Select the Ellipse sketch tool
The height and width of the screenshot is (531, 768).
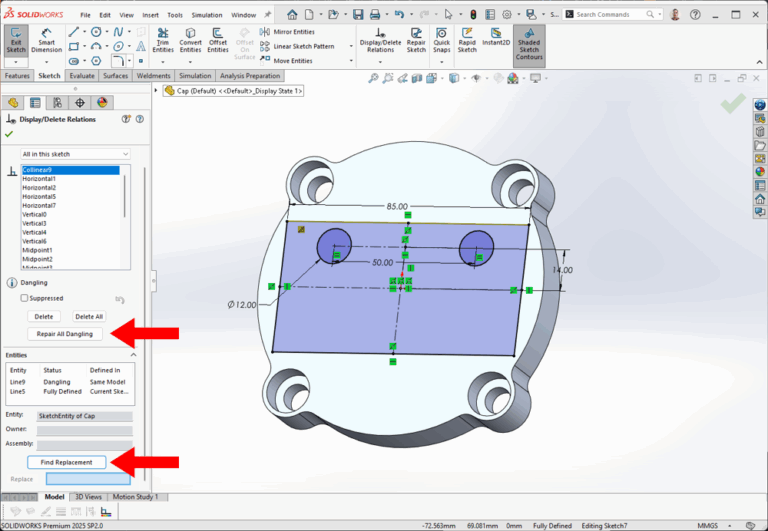pos(118,47)
